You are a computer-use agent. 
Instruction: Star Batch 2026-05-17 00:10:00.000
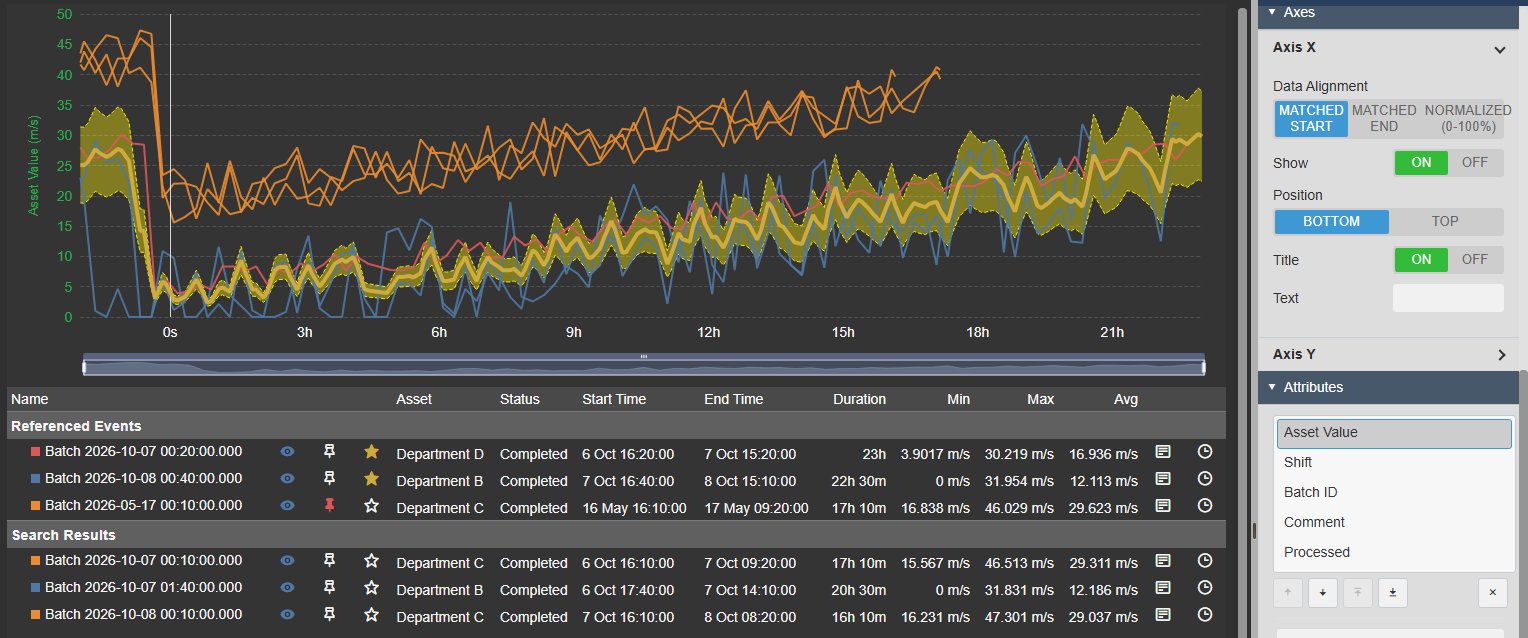371,506
